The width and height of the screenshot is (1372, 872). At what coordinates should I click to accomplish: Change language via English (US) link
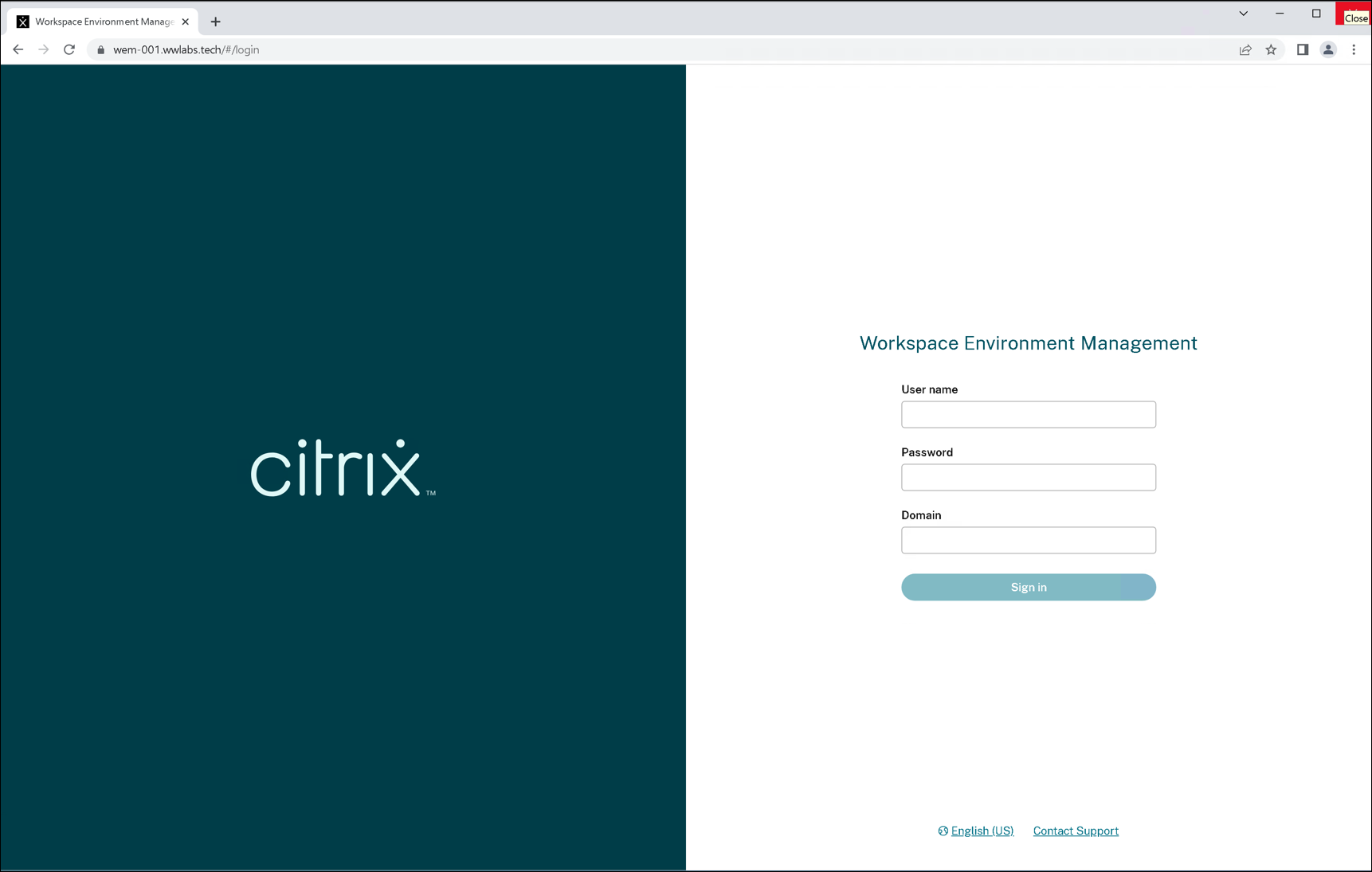click(982, 831)
